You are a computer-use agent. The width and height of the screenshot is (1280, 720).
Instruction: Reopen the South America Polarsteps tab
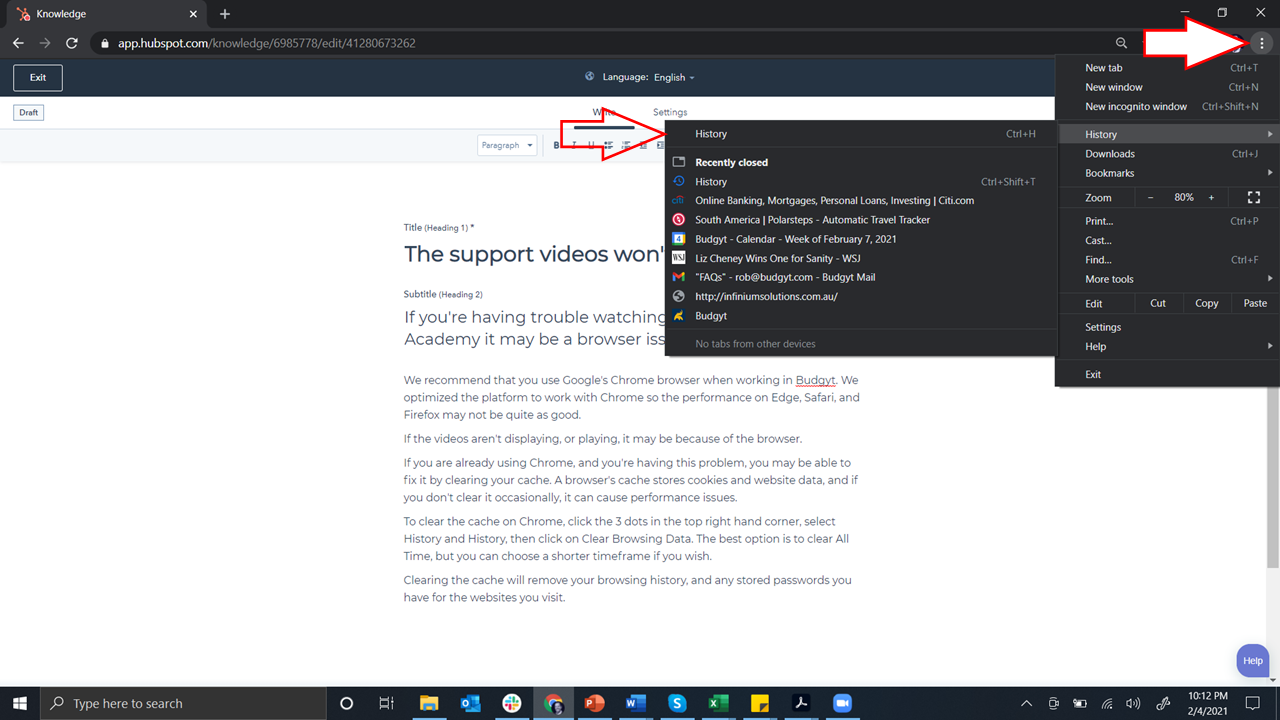[860, 220]
